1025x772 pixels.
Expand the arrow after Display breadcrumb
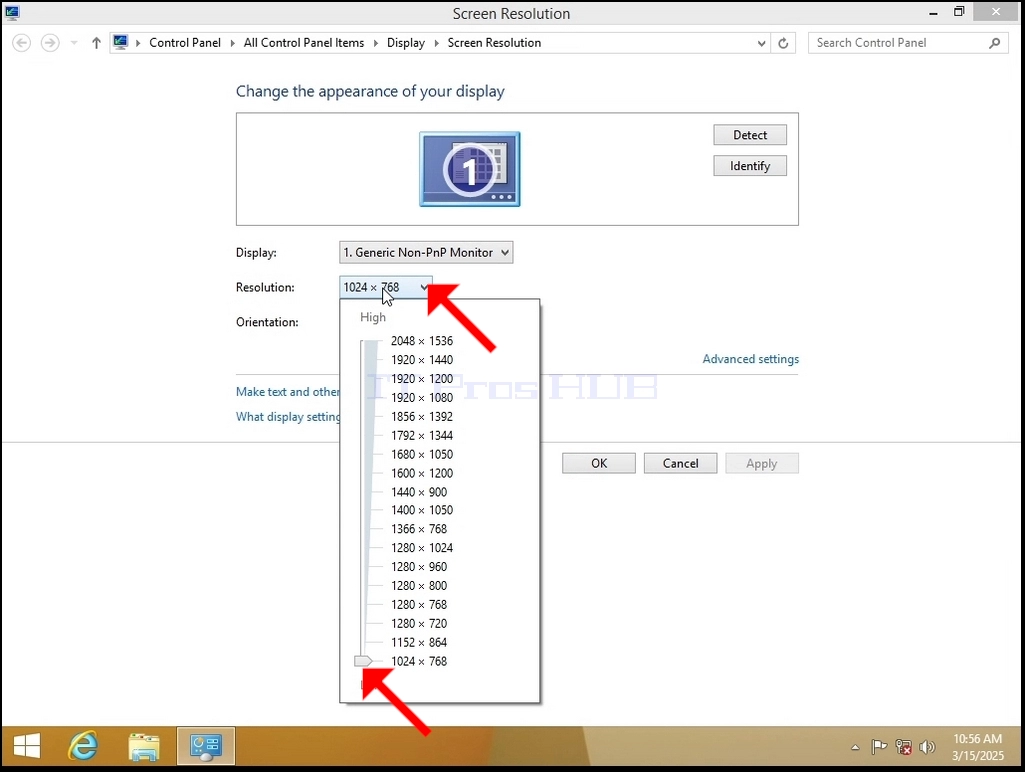click(x=436, y=43)
